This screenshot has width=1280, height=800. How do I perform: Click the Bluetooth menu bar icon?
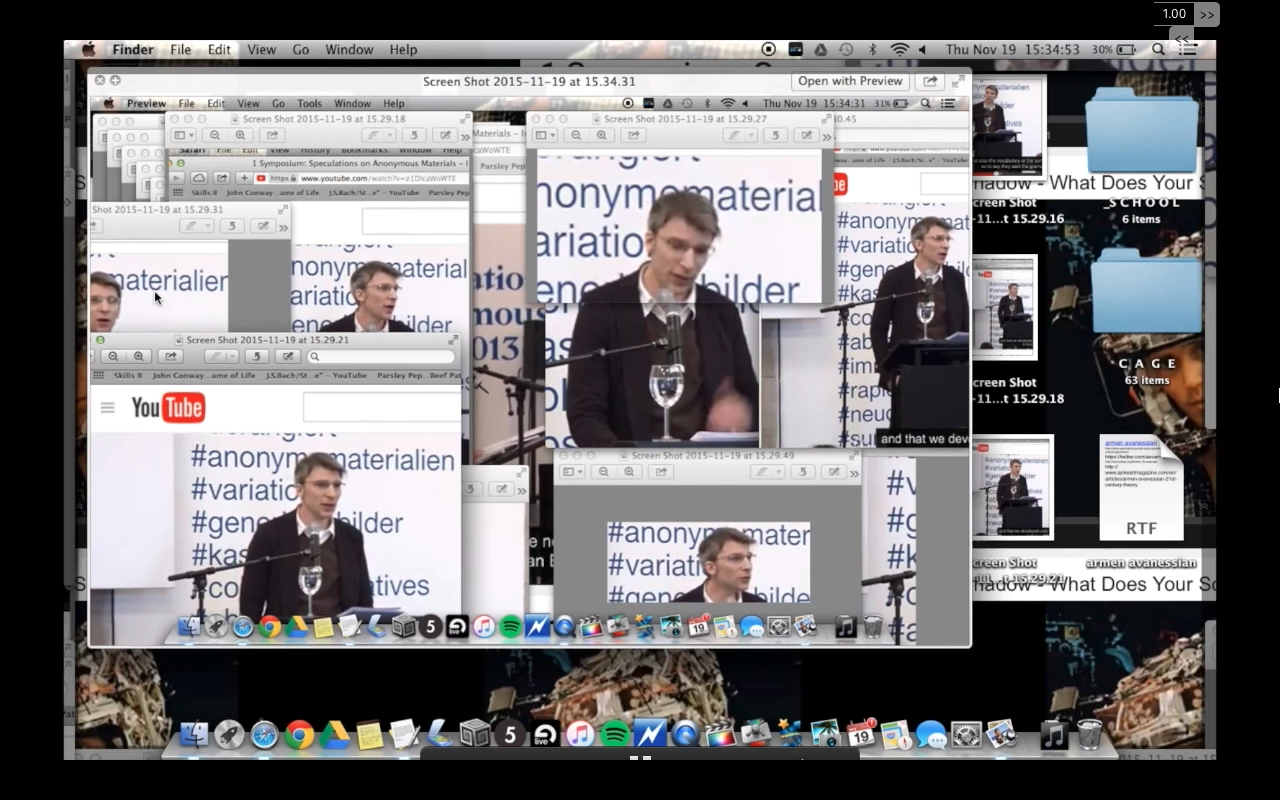(x=872, y=49)
